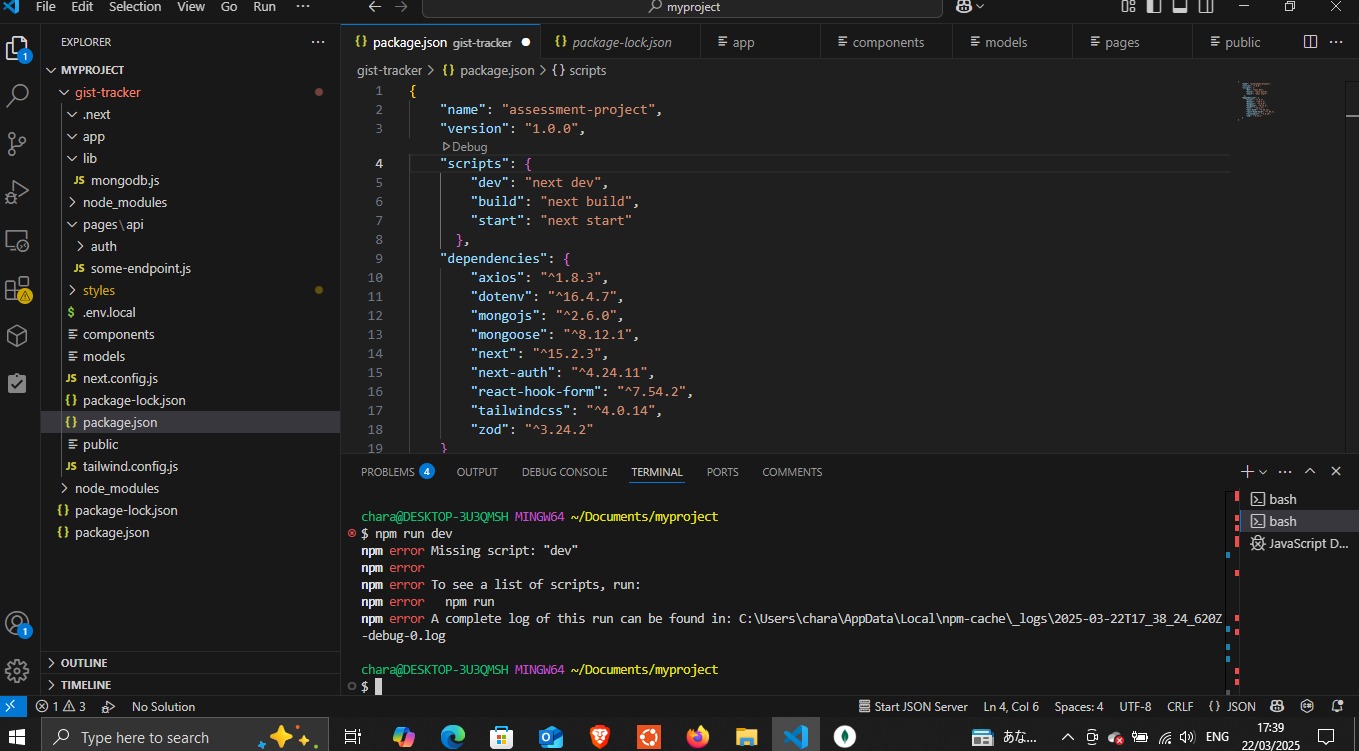Maximize the terminal panel size
This screenshot has height=751, width=1359.
1309,472
